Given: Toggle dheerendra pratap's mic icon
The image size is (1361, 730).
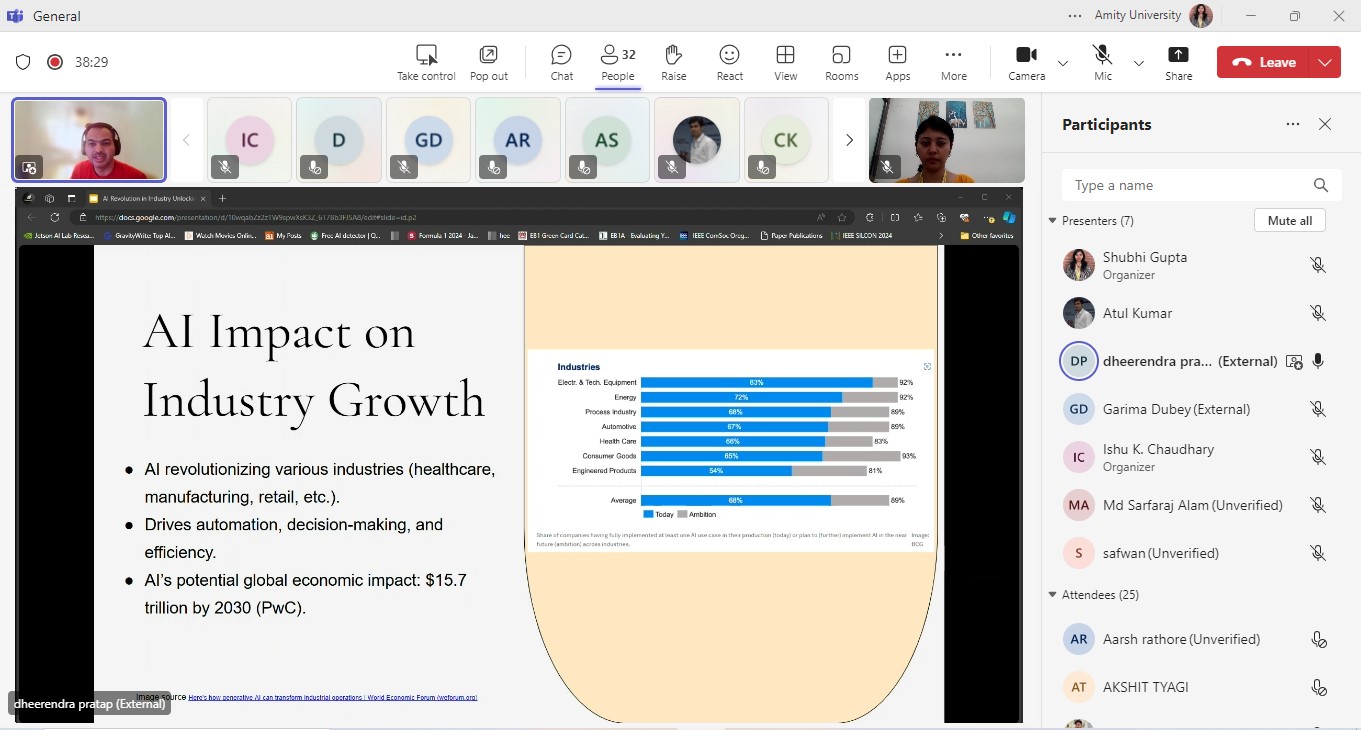Looking at the screenshot, I should tap(1318, 361).
